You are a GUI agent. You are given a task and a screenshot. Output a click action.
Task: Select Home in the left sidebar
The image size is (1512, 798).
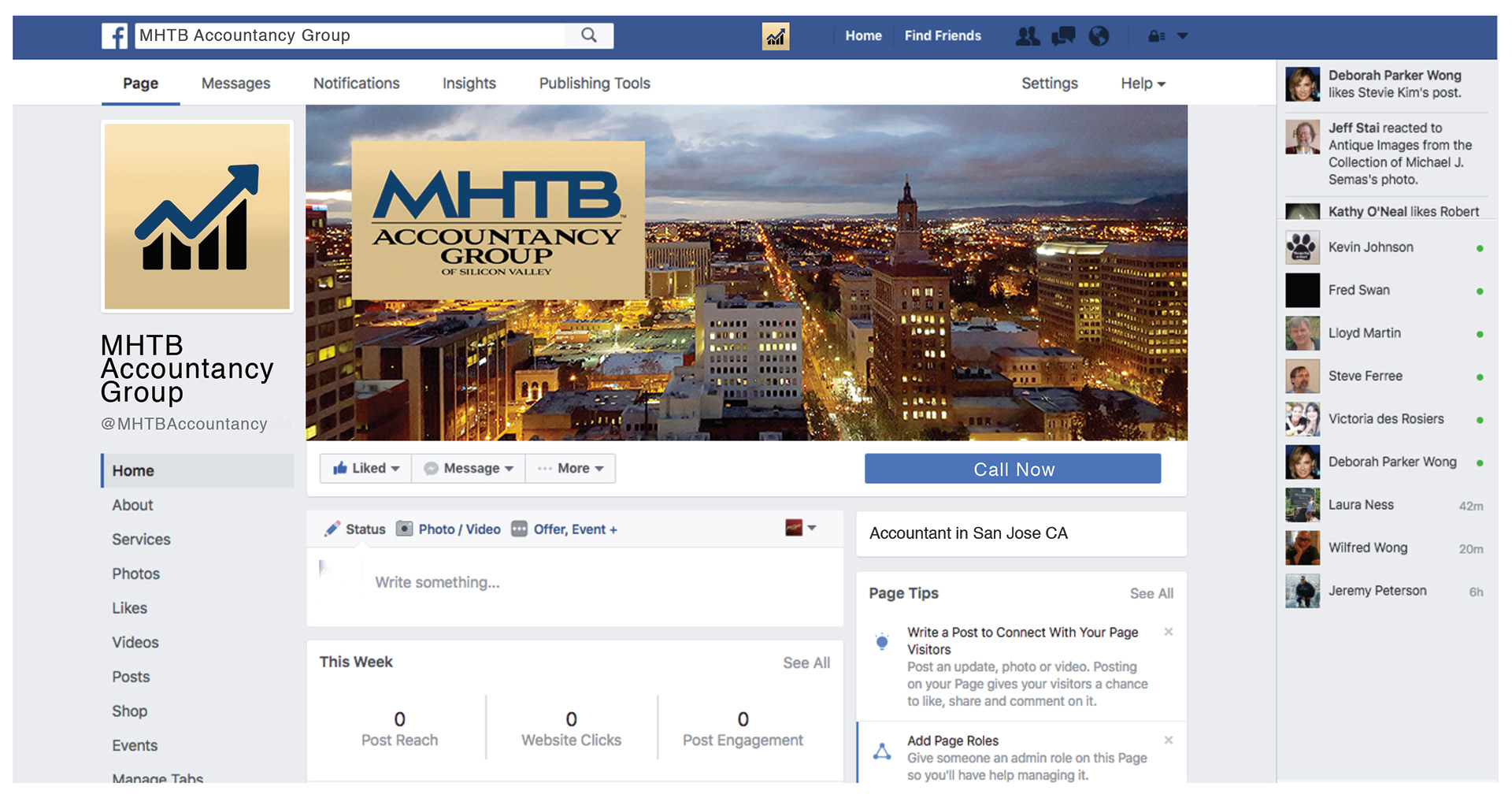pos(198,470)
